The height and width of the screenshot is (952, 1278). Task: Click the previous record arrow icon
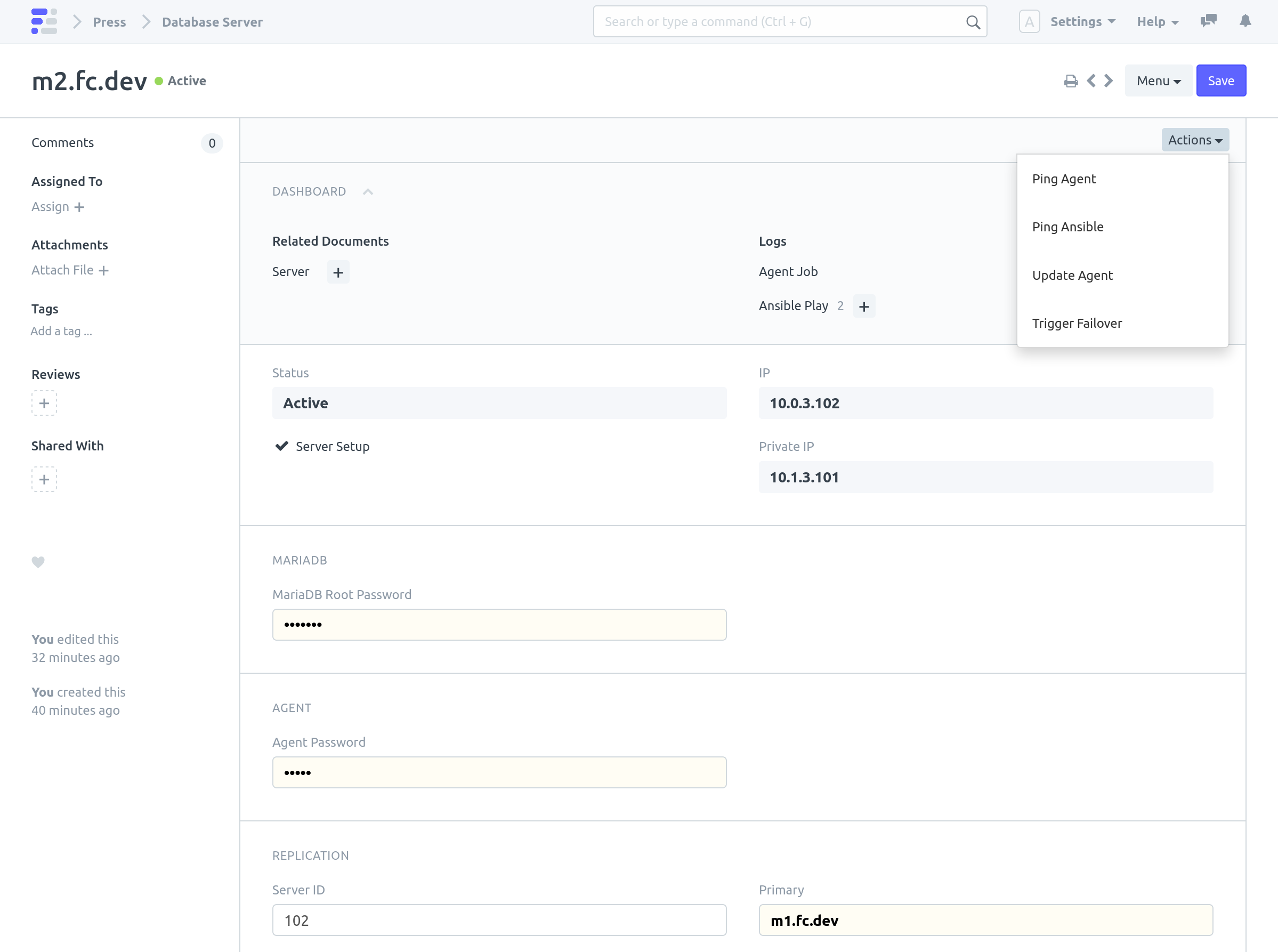point(1092,80)
